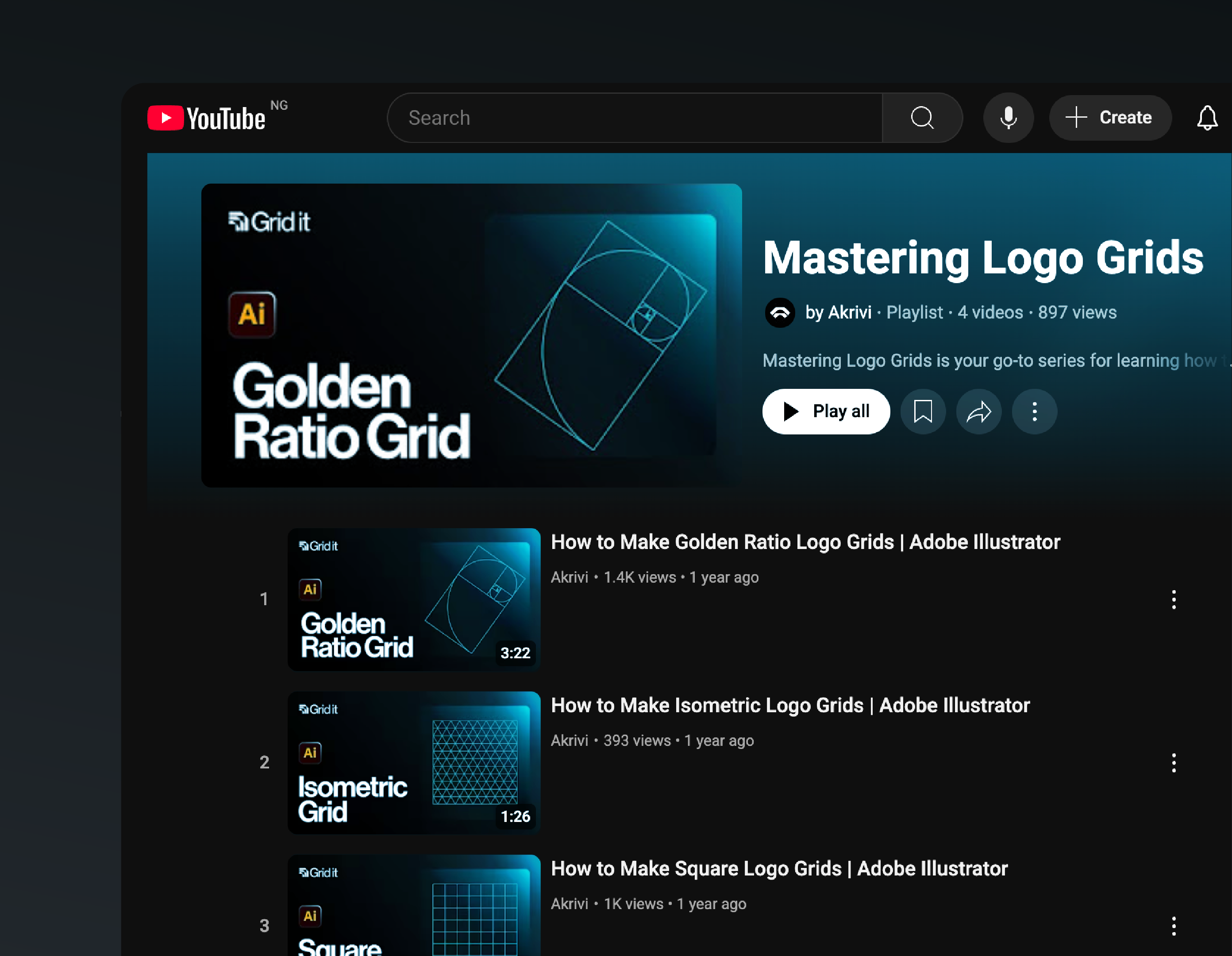
Task: Open Golden Ratio Grid video thumbnail
Action: click(x=414, y=599)
